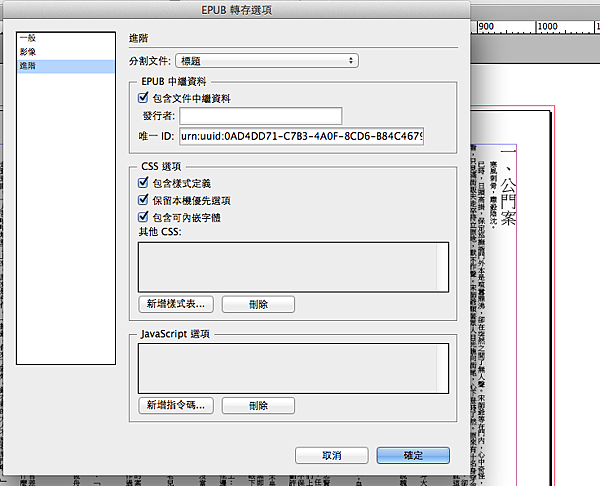Click the JavaScript list box
600x486 pixels.
click(293, 369)
